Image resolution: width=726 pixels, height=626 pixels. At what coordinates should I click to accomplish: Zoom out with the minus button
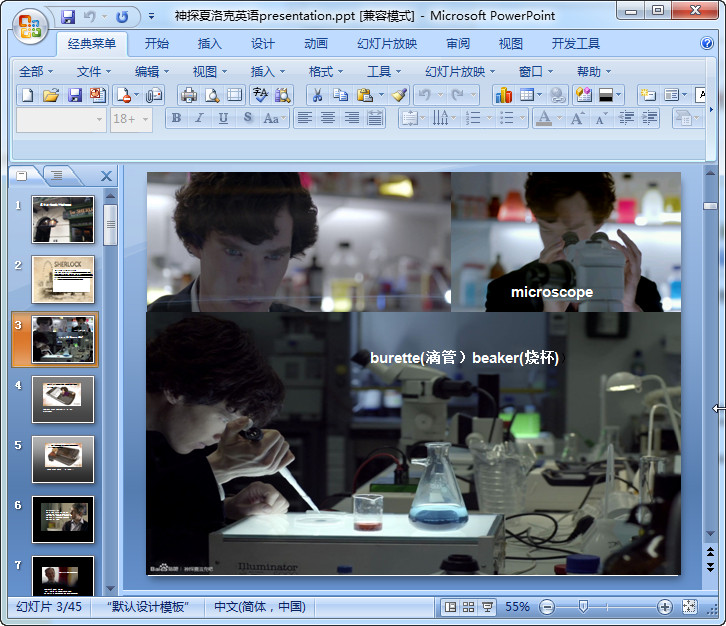(x=547, y=607)
